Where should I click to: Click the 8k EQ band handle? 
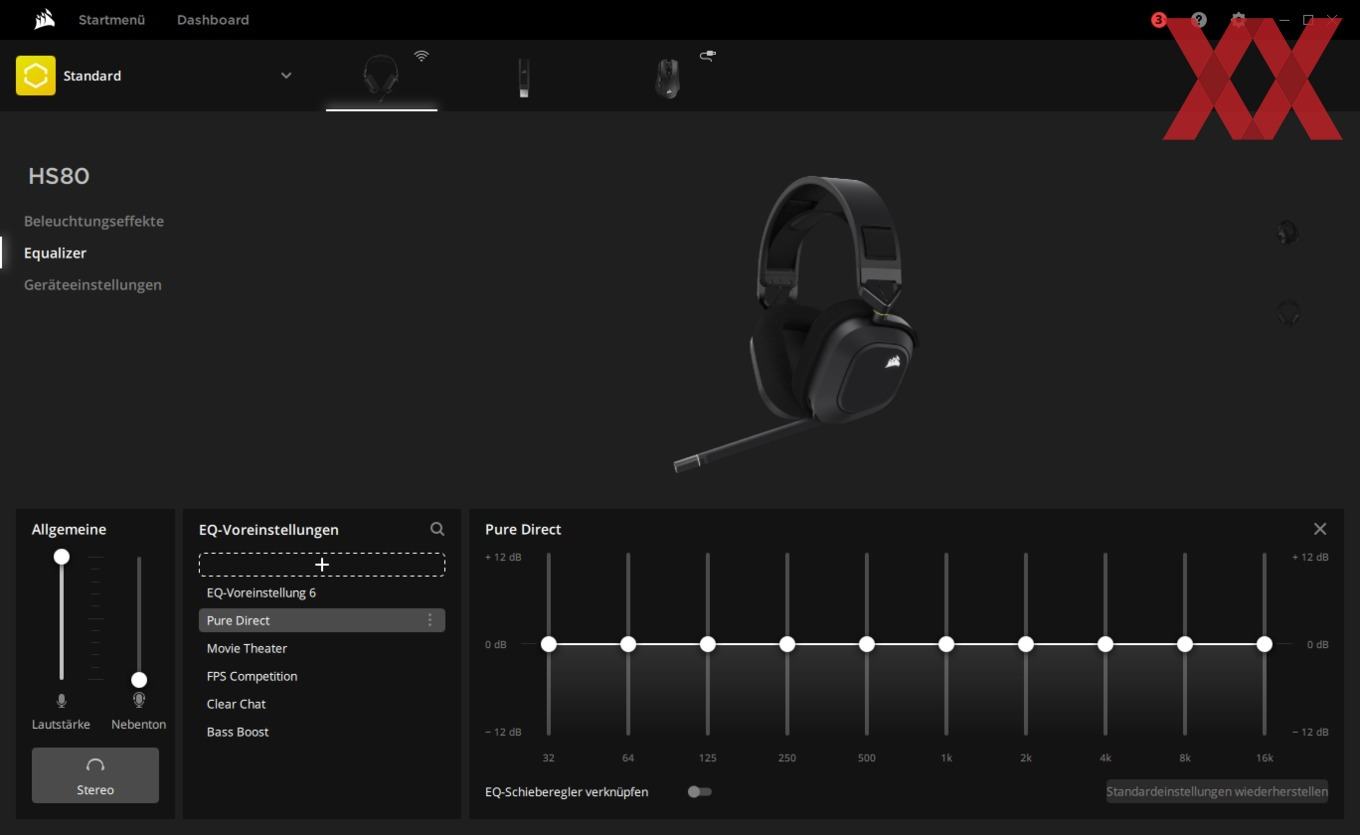click(x=1185, y=644)
